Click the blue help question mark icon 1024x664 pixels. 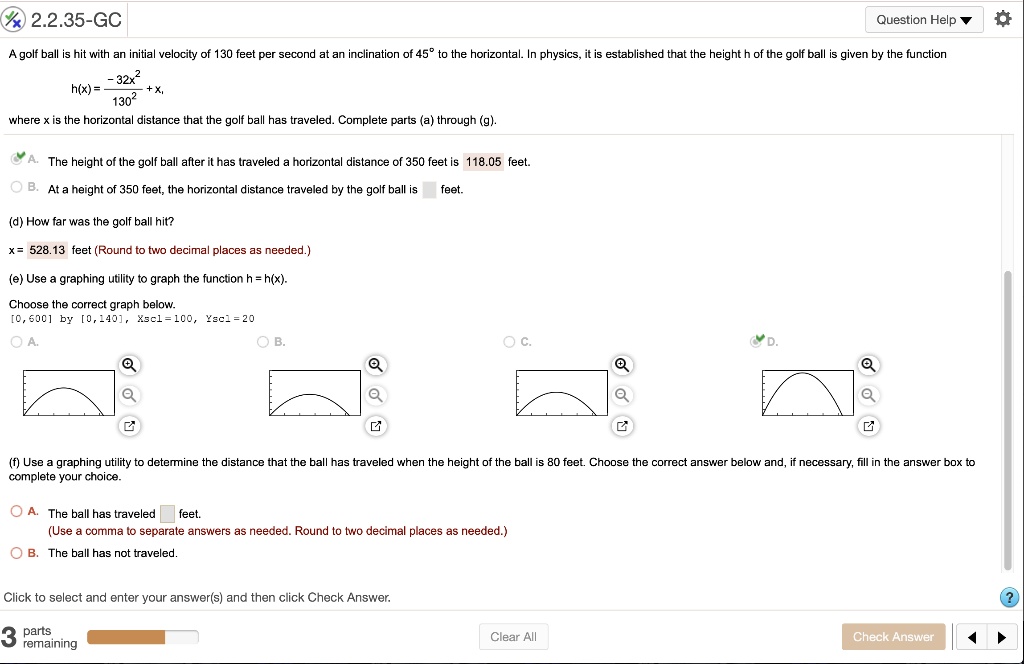(1010, 598)
